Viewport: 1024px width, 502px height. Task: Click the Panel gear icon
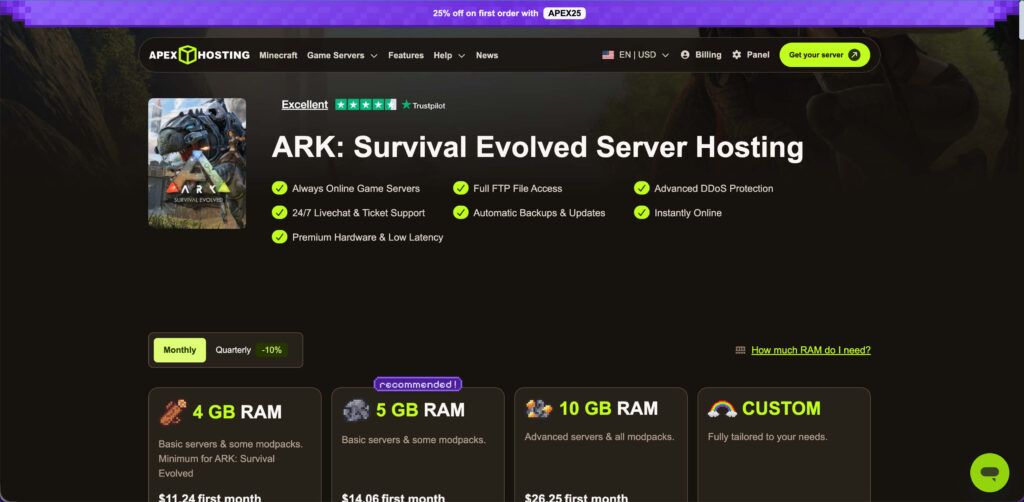tap(737, 55)
